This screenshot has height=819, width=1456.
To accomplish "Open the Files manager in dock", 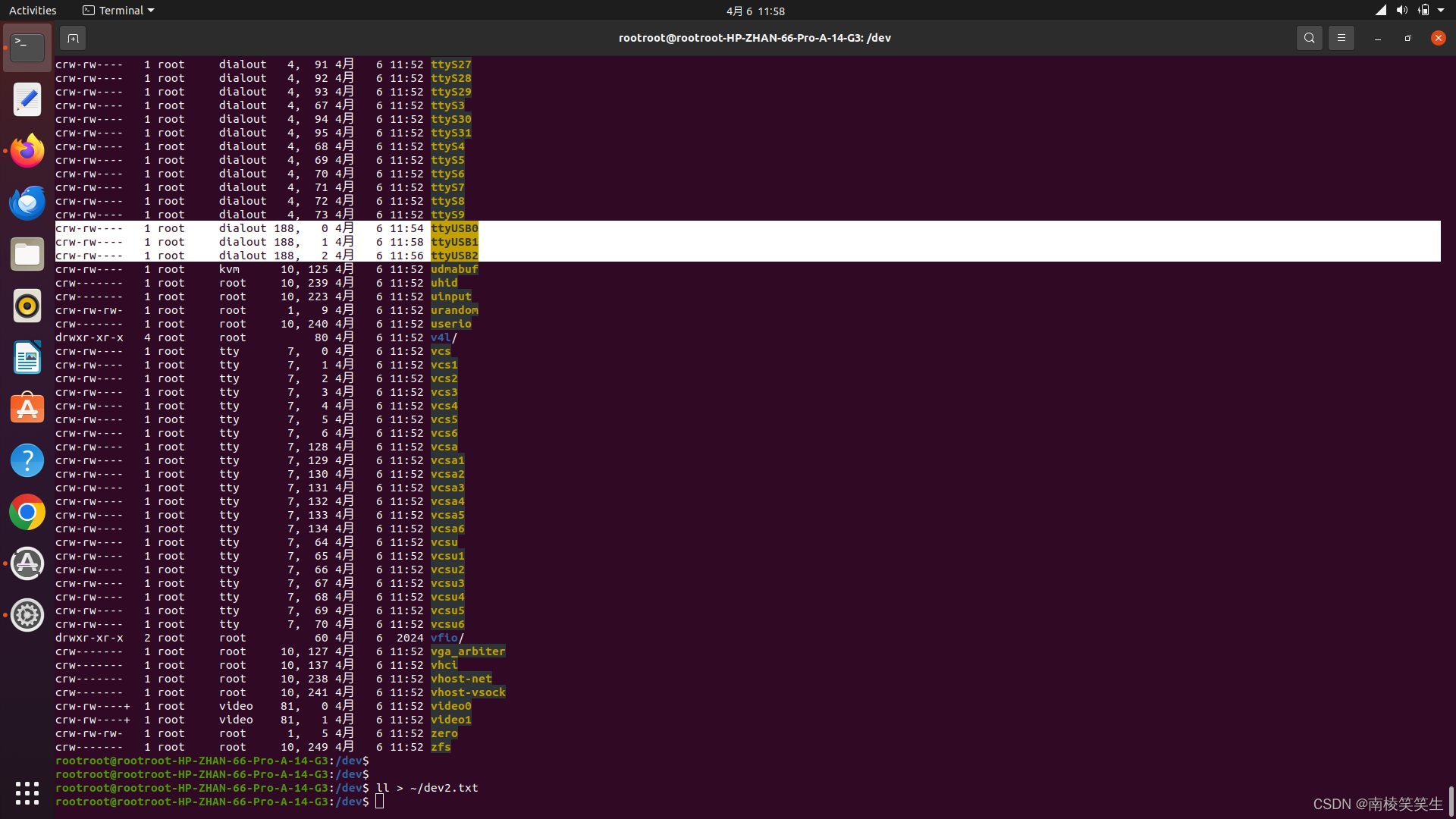I will click(x=27, y=254).
